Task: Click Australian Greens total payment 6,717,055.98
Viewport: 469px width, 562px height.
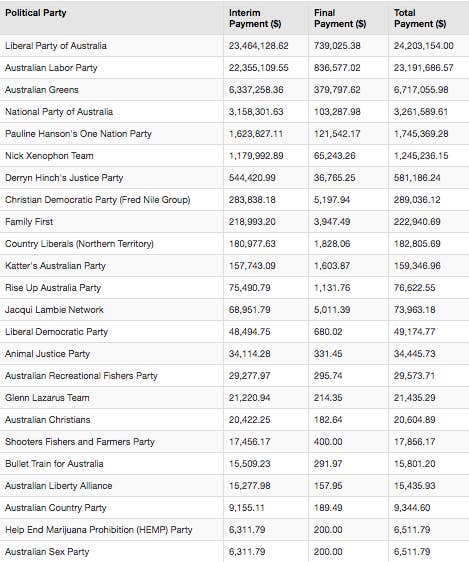Action: [x=421, y=90]
